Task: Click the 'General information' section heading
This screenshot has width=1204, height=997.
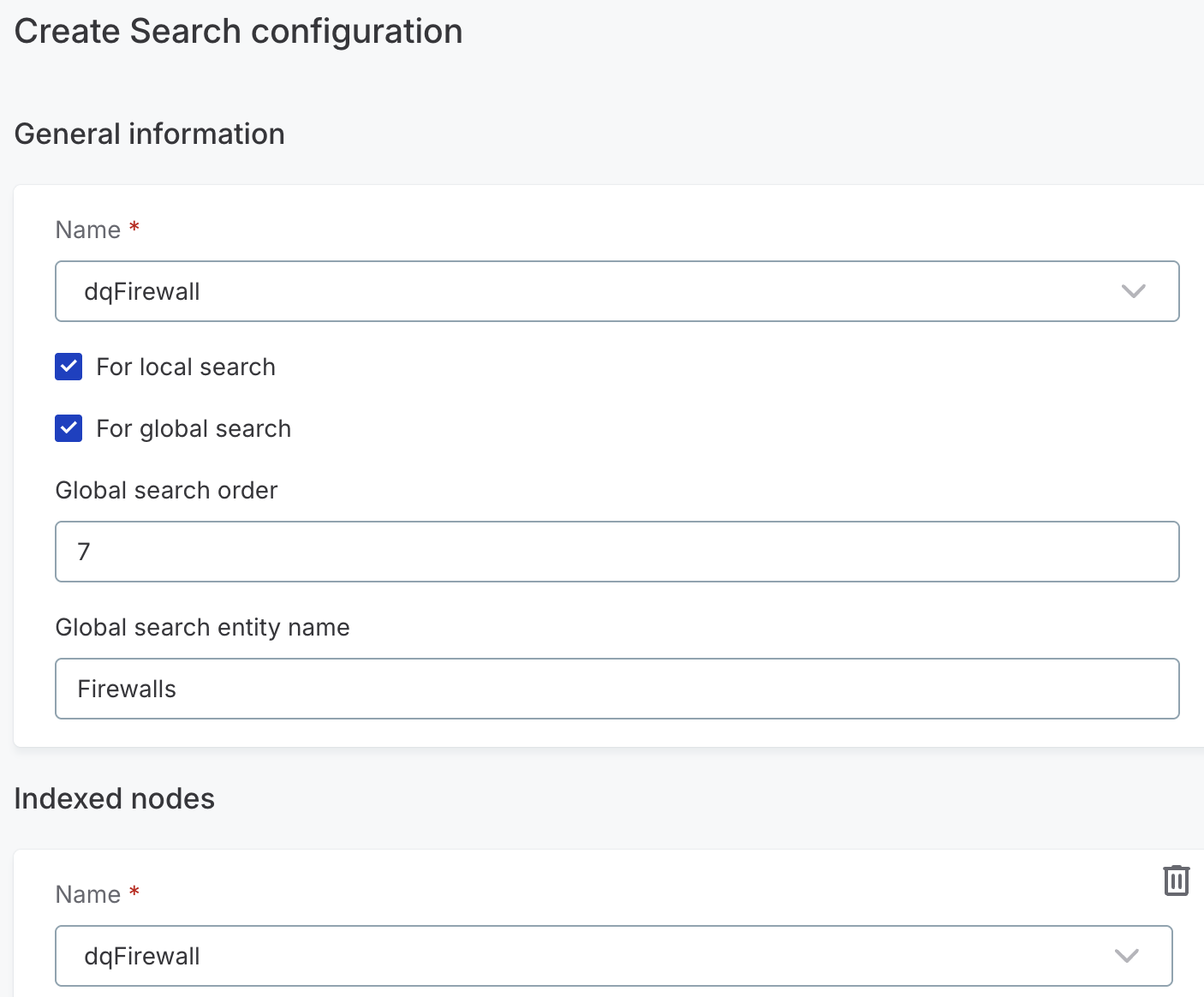Action: (x=149, y=134)
